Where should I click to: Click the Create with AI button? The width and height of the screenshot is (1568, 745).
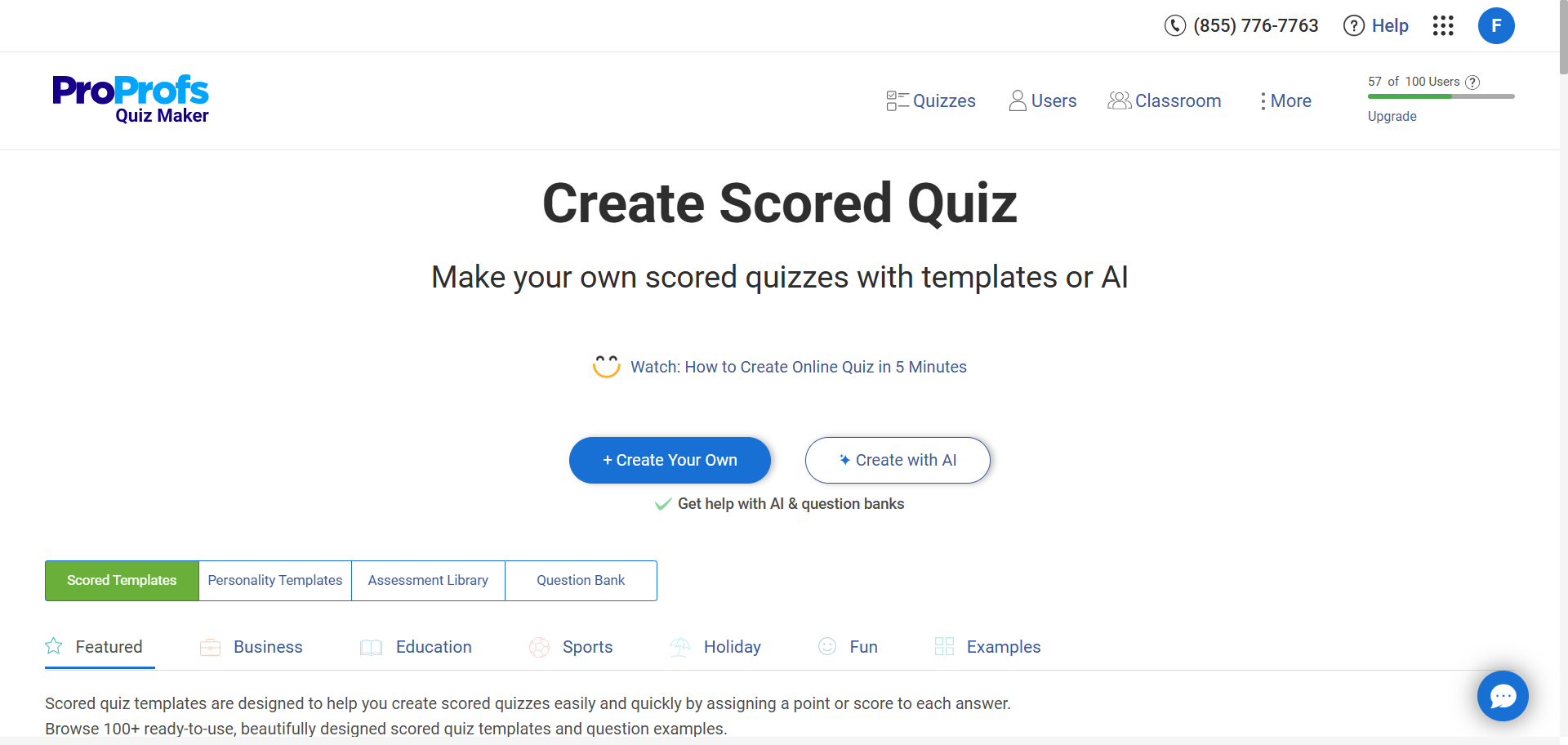(x=898, y=460)
